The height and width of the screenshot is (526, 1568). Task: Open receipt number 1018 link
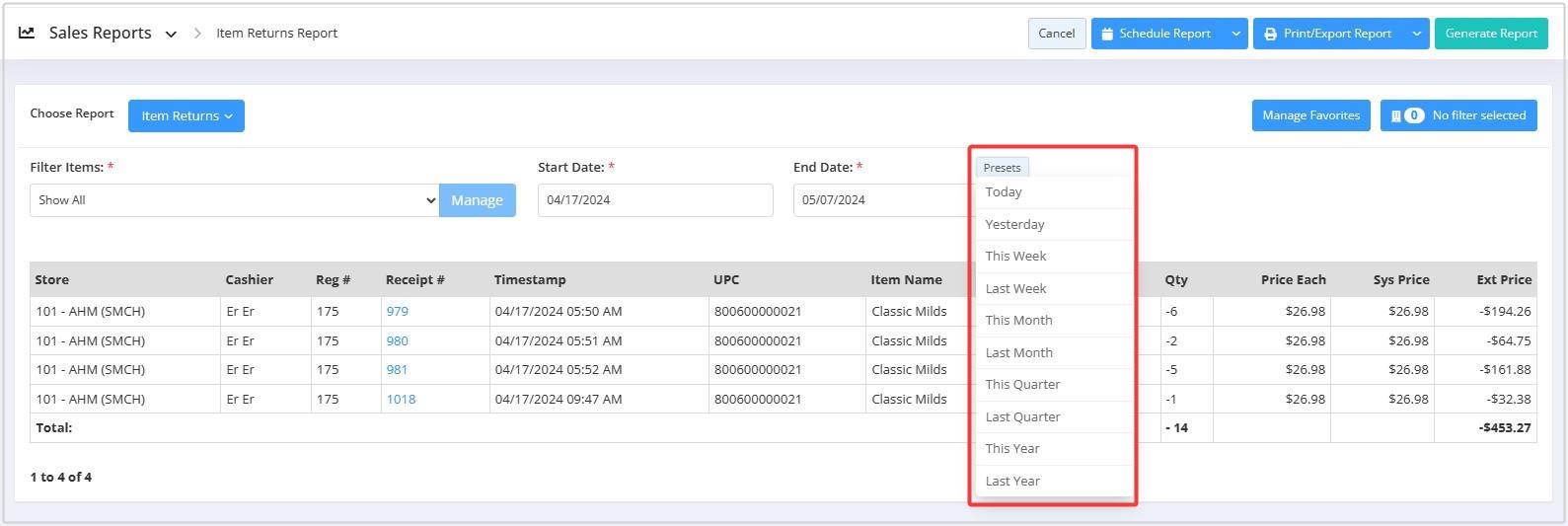[401, 400]
